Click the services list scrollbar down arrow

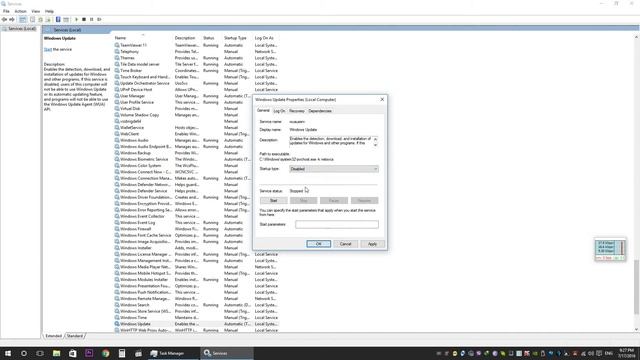pos(636,329)
